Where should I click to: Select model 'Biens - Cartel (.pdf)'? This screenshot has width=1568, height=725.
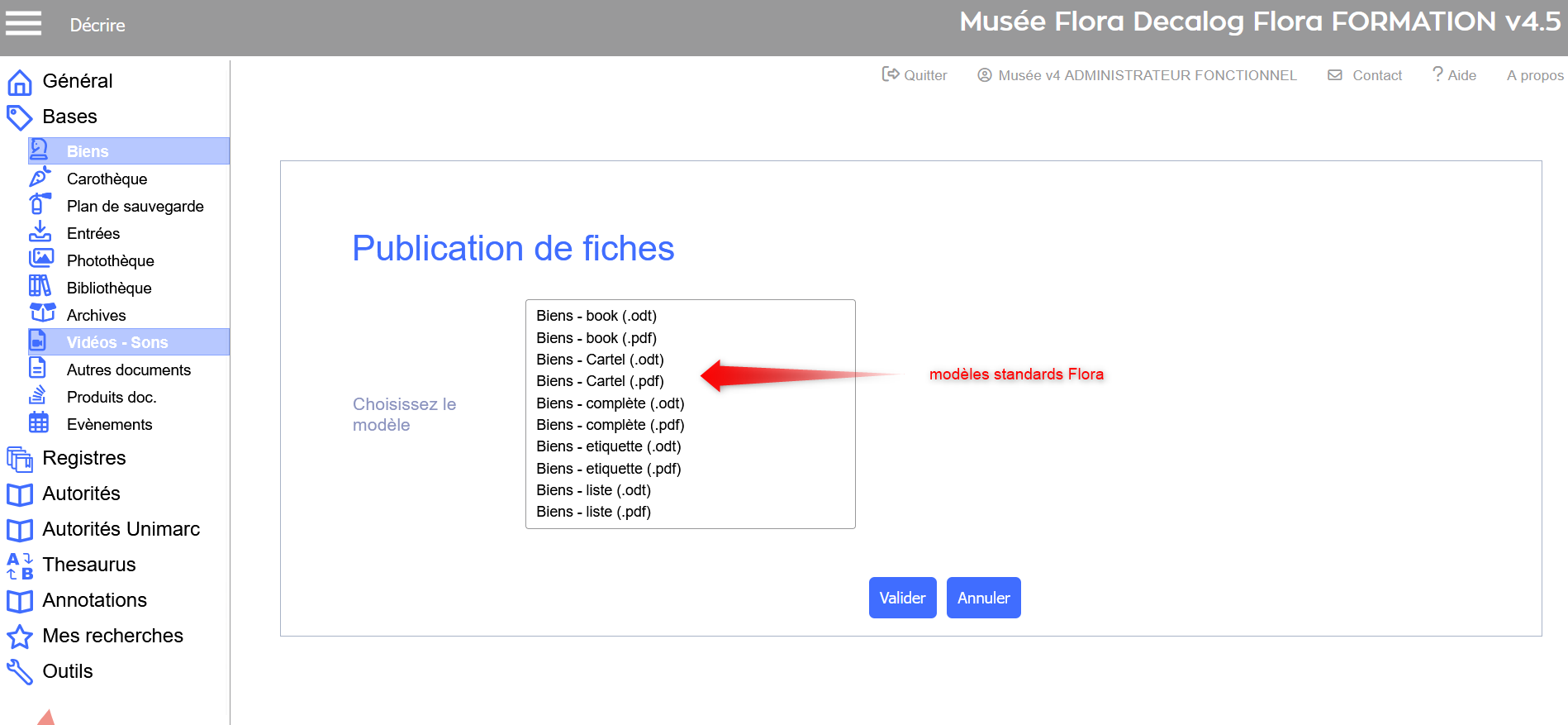tap(690, 381)
